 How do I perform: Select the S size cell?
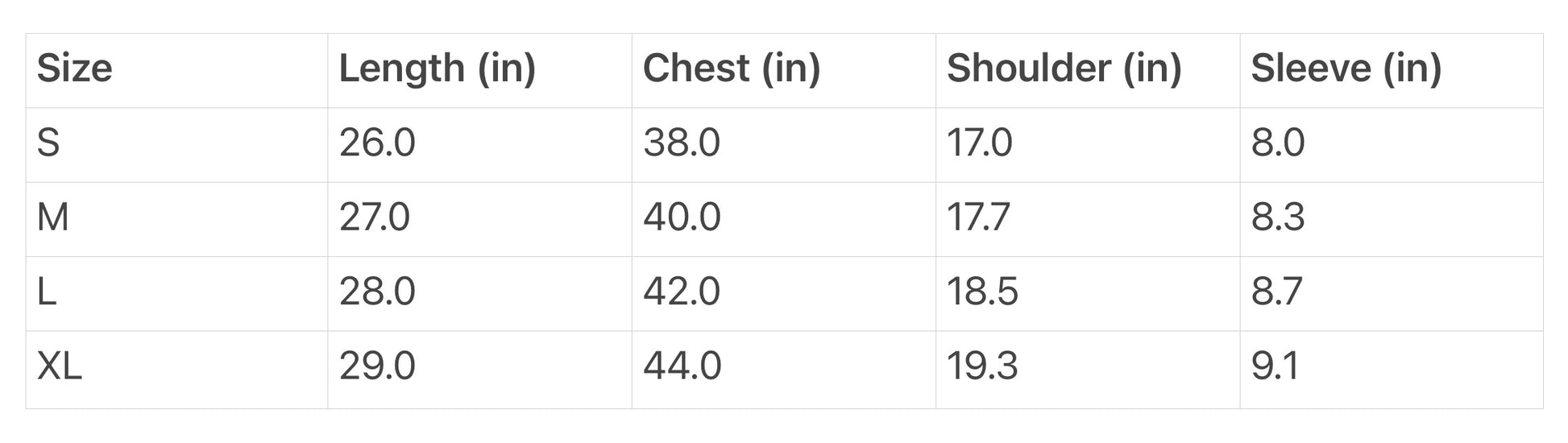(x=48, y=143)
